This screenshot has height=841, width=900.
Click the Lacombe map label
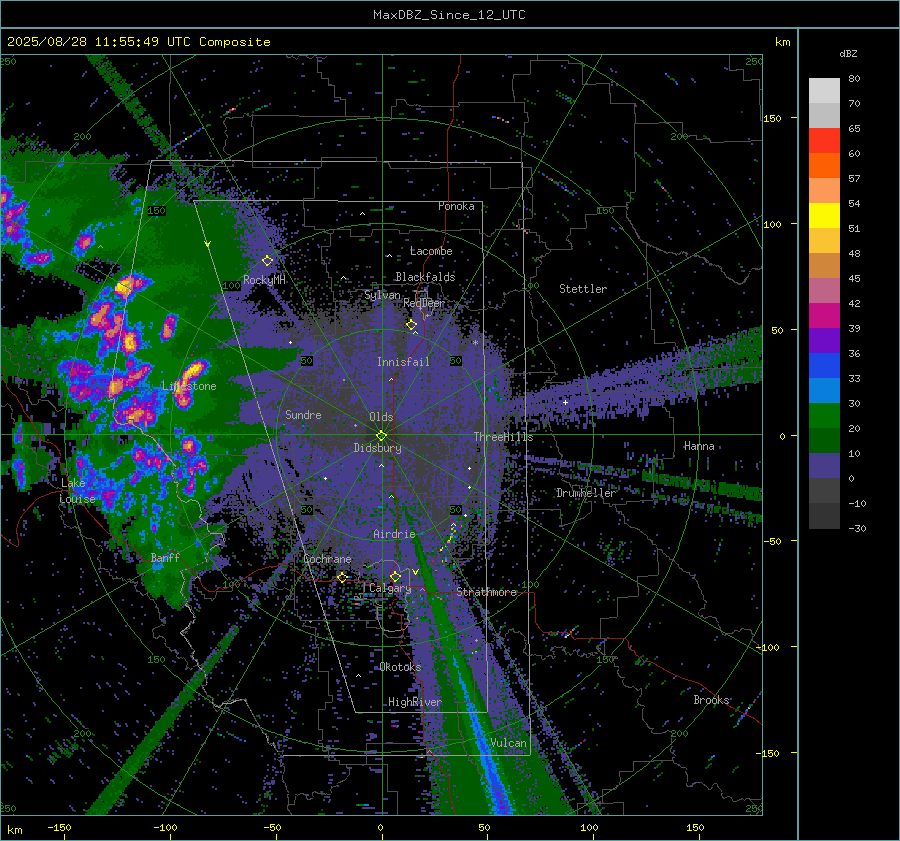pos(431,251)
